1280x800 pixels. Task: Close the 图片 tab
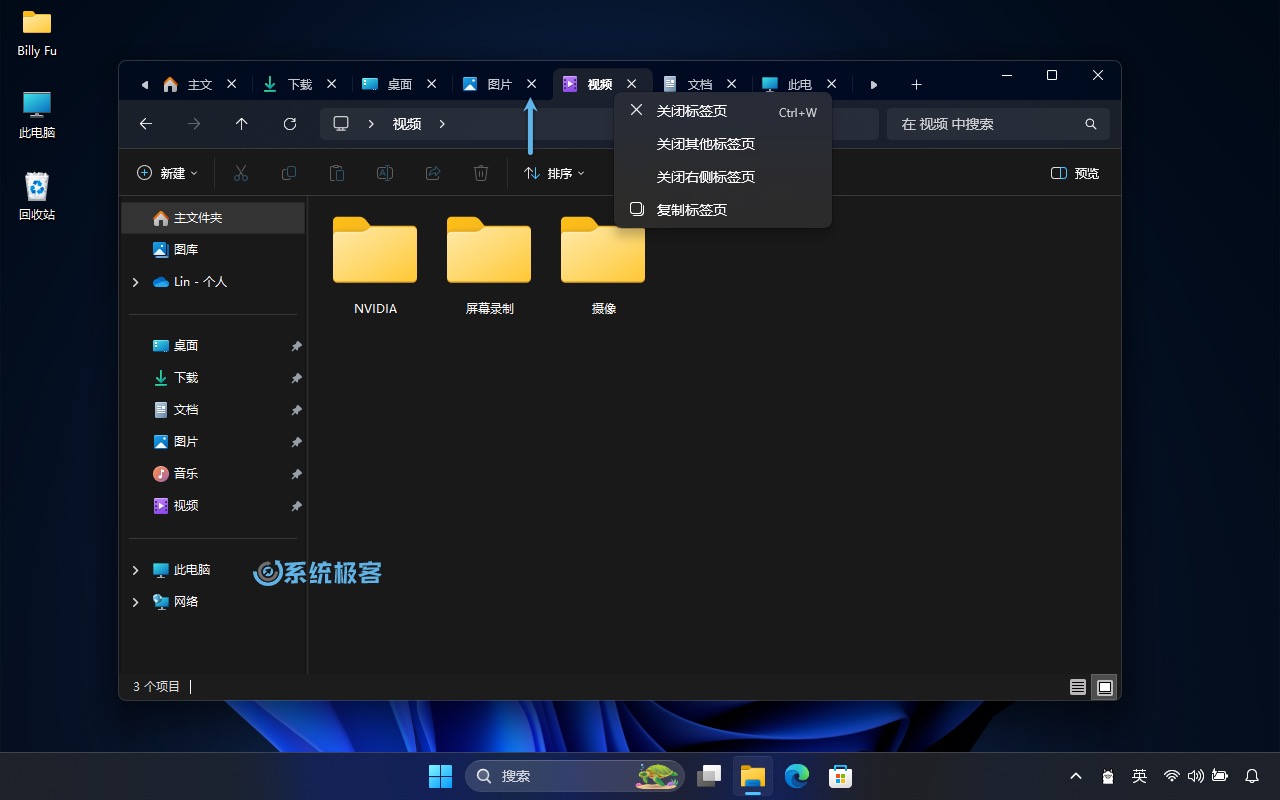(x=532, y=84)
